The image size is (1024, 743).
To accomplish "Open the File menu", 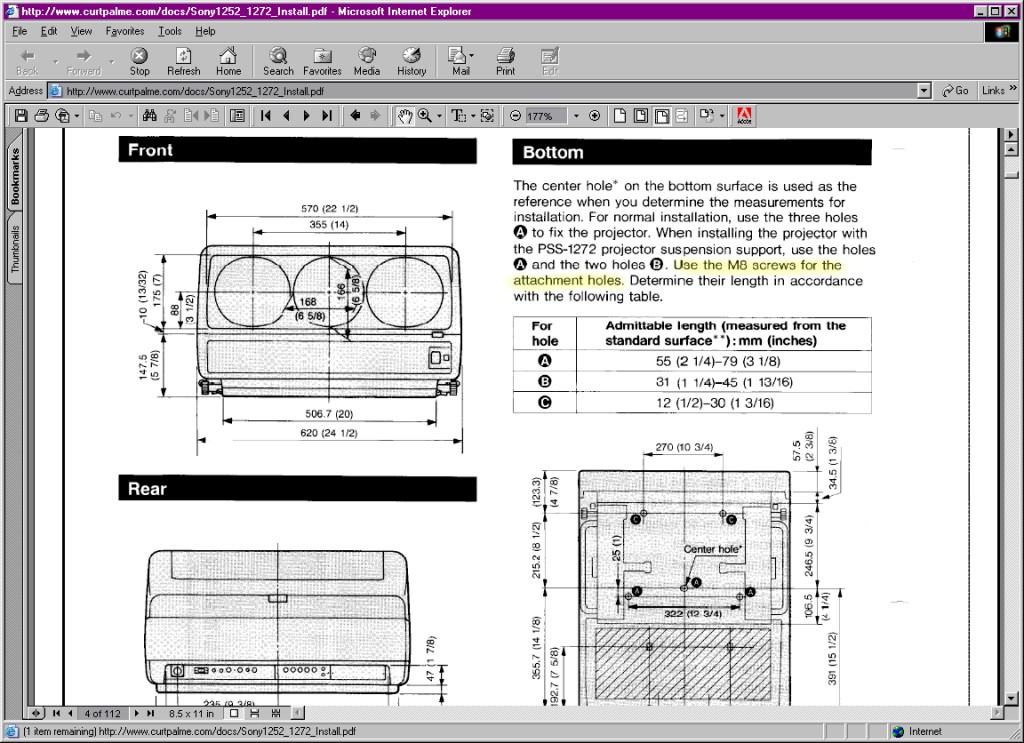I will click(20, 31).
